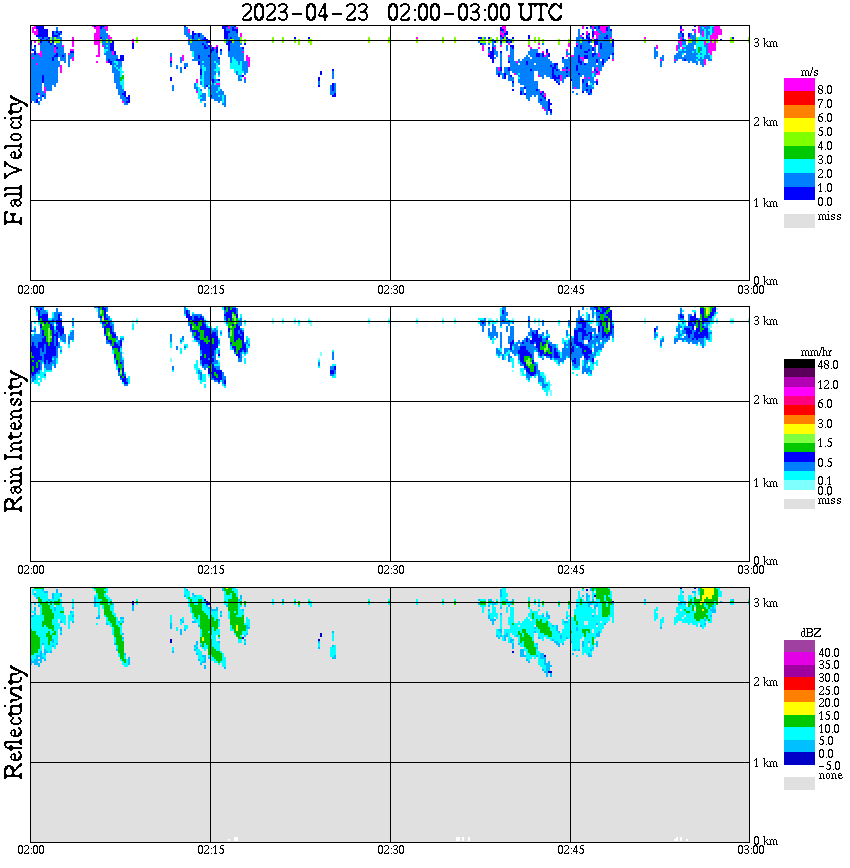This screenshot has width=850, height=868.
Task: Pick the violet 40.0 swatch in the dBZ legend
Action: tap(799, 646)
